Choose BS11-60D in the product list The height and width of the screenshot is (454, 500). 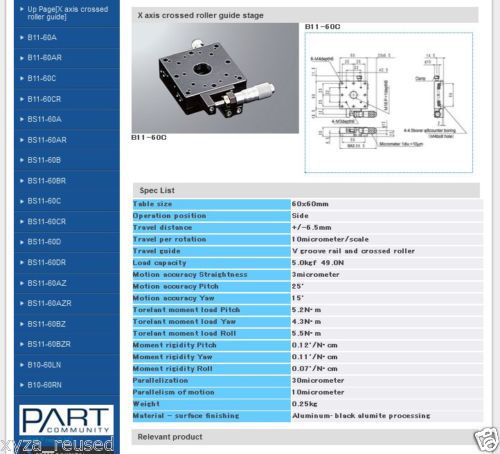44,242
